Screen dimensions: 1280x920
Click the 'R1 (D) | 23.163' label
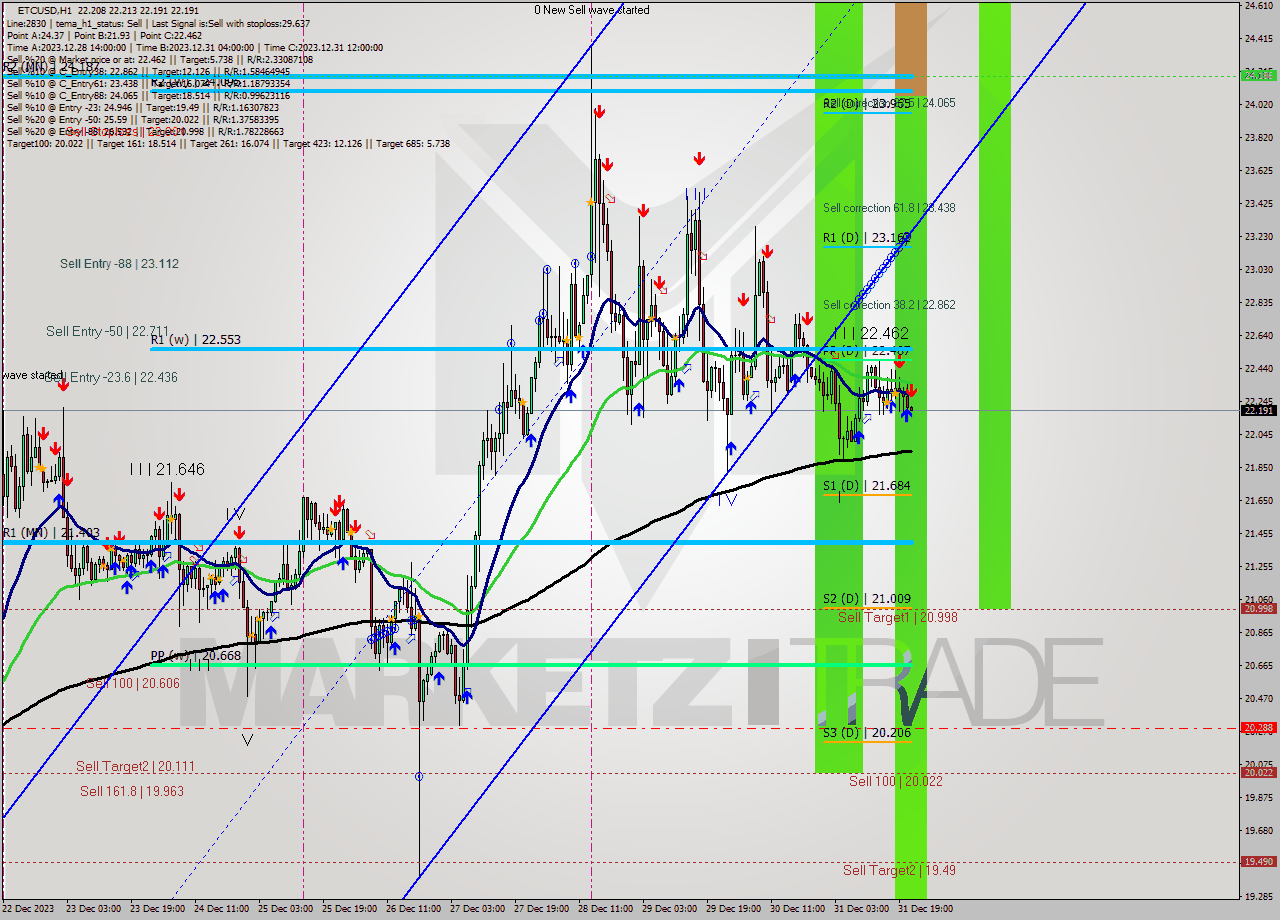click(x=867, y=238)
